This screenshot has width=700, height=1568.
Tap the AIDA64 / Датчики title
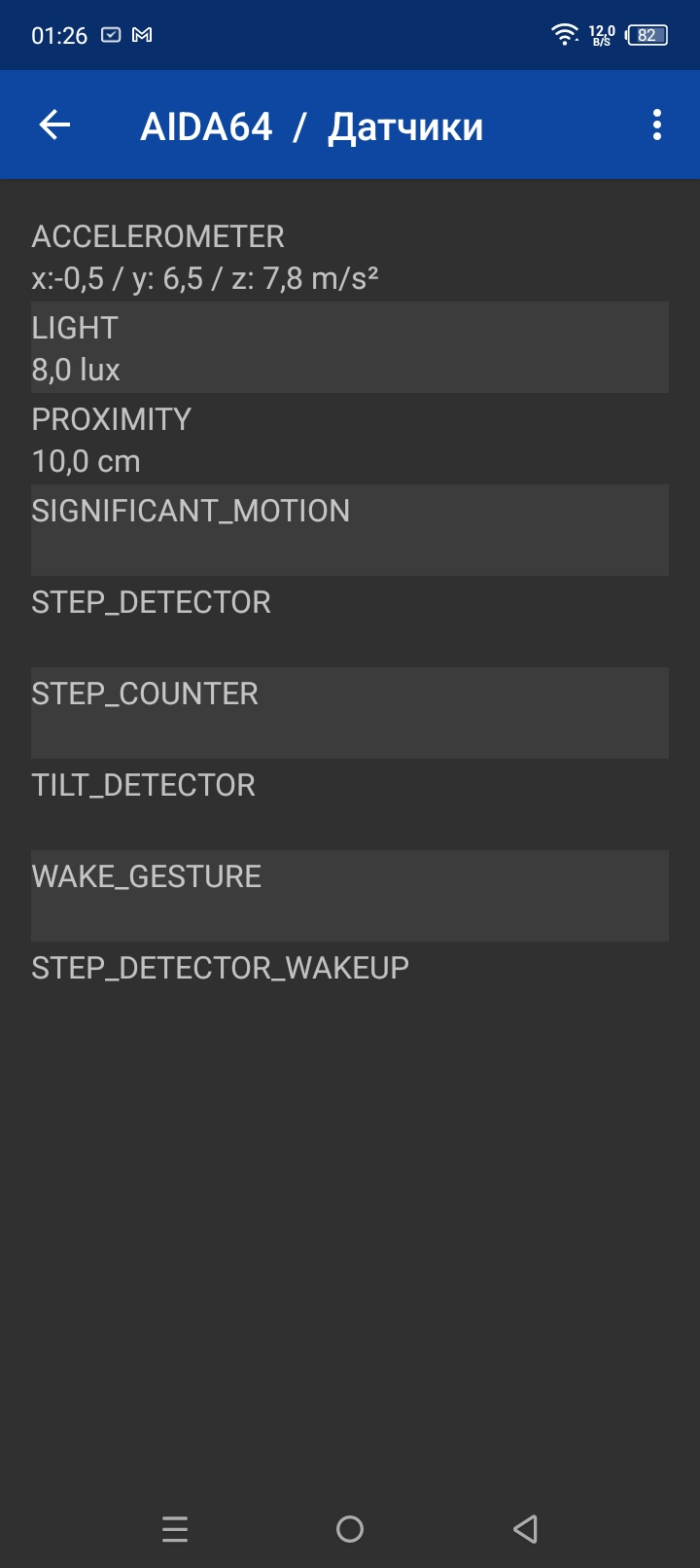[x=311, y=126]
